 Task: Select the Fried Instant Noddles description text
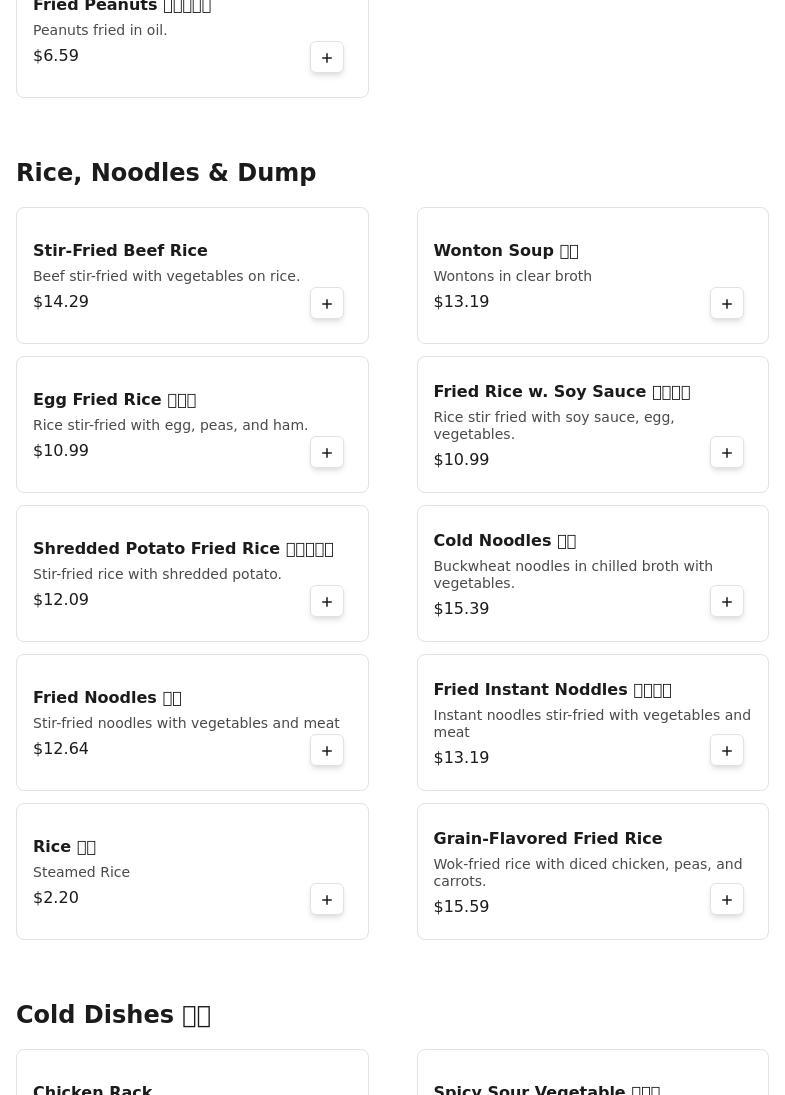point(591,723)
